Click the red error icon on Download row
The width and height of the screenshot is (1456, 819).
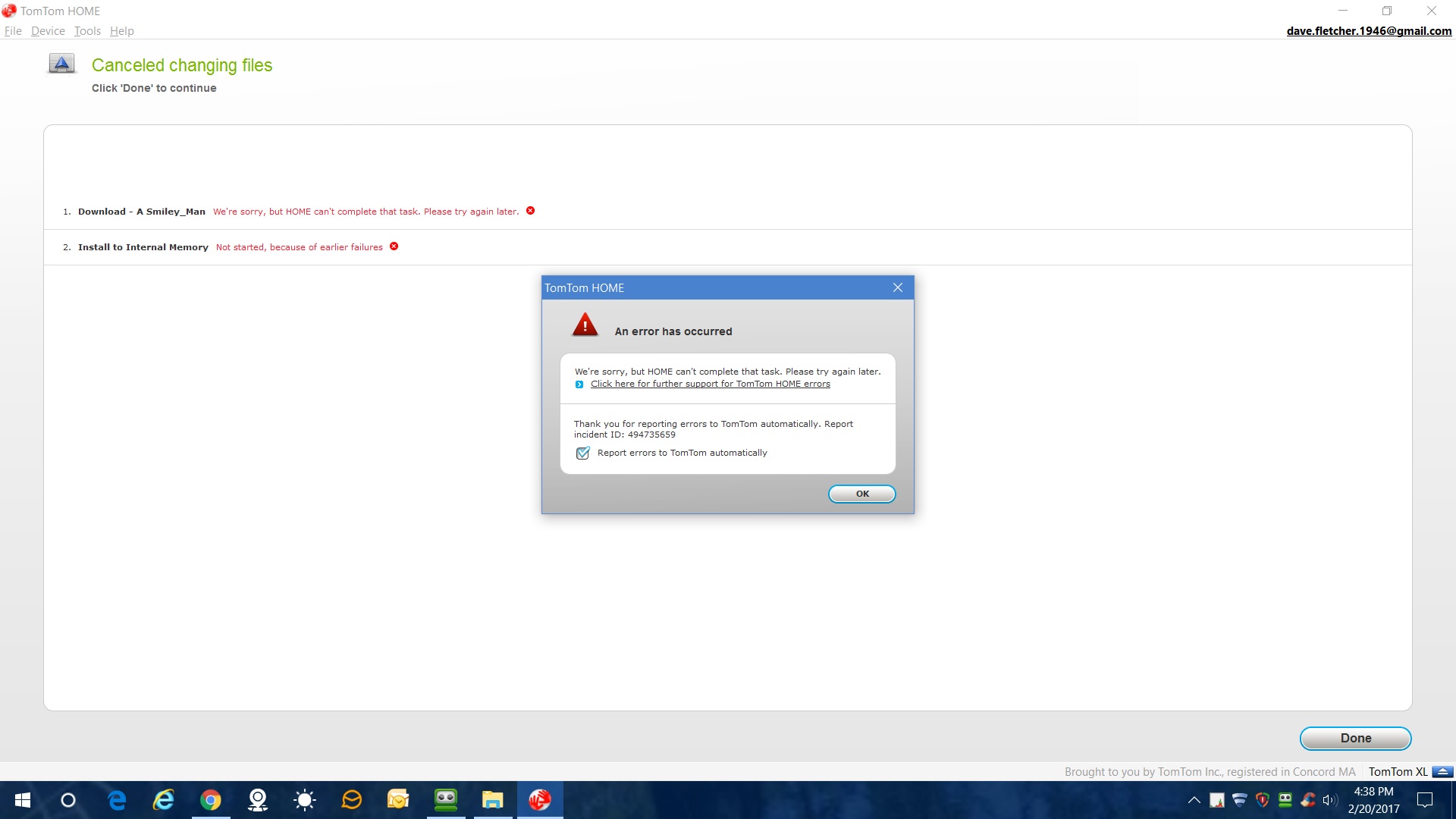click(x=531, y=211)
